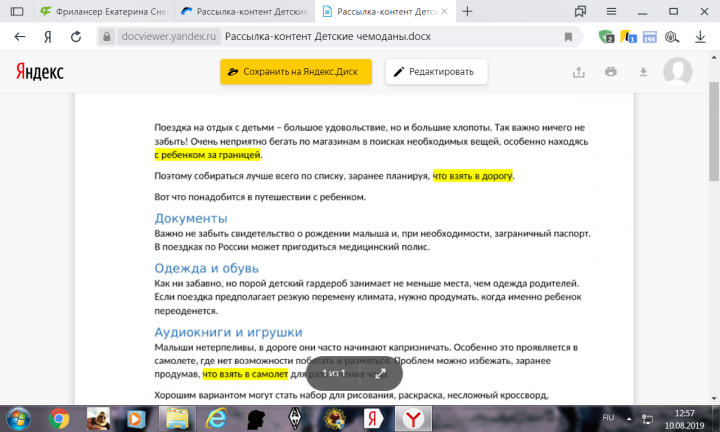Screen dimensions: 720x432
Task: Open the Skyrim taskbar icon
Action: coord(295,419)
